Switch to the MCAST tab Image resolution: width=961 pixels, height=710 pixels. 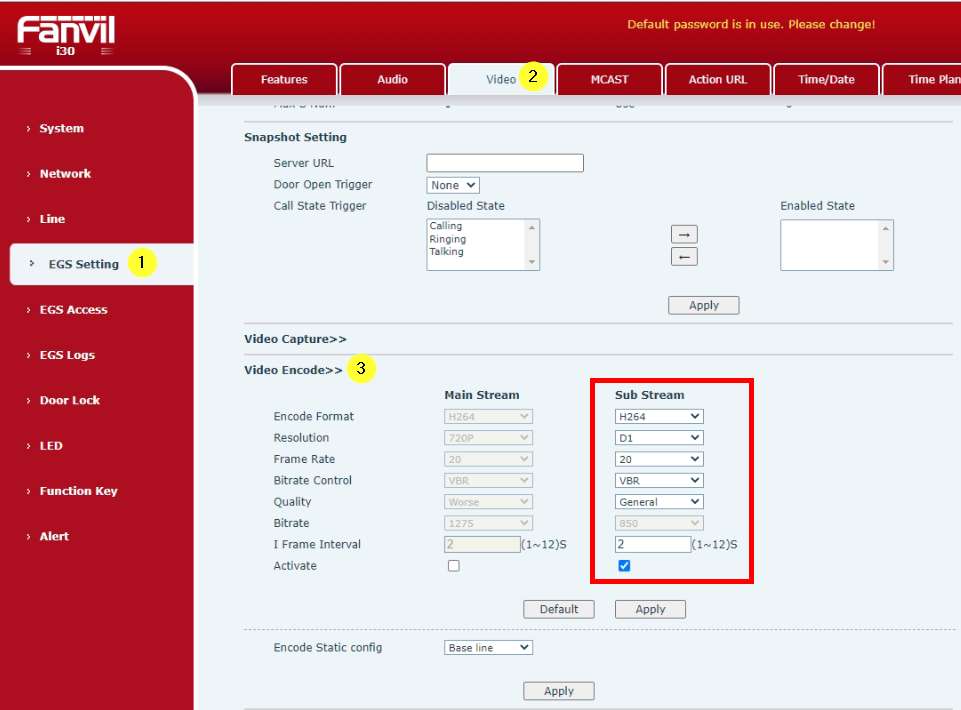609,80
